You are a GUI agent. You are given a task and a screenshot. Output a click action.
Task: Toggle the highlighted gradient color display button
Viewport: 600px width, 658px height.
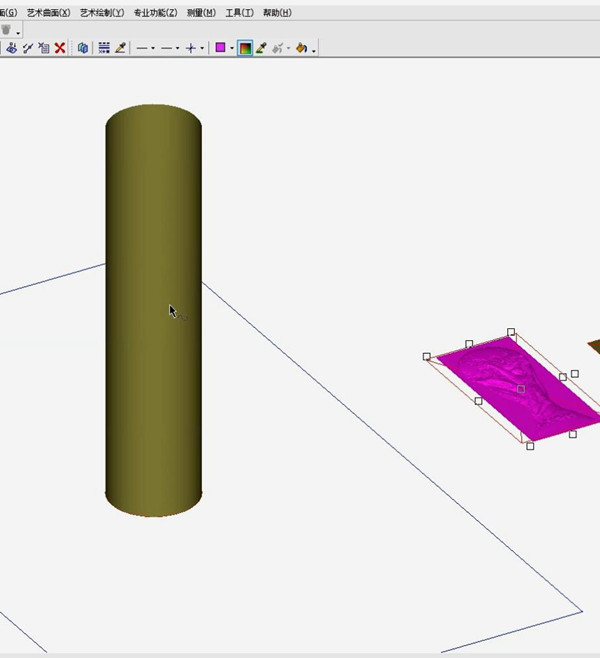[245, 48]
